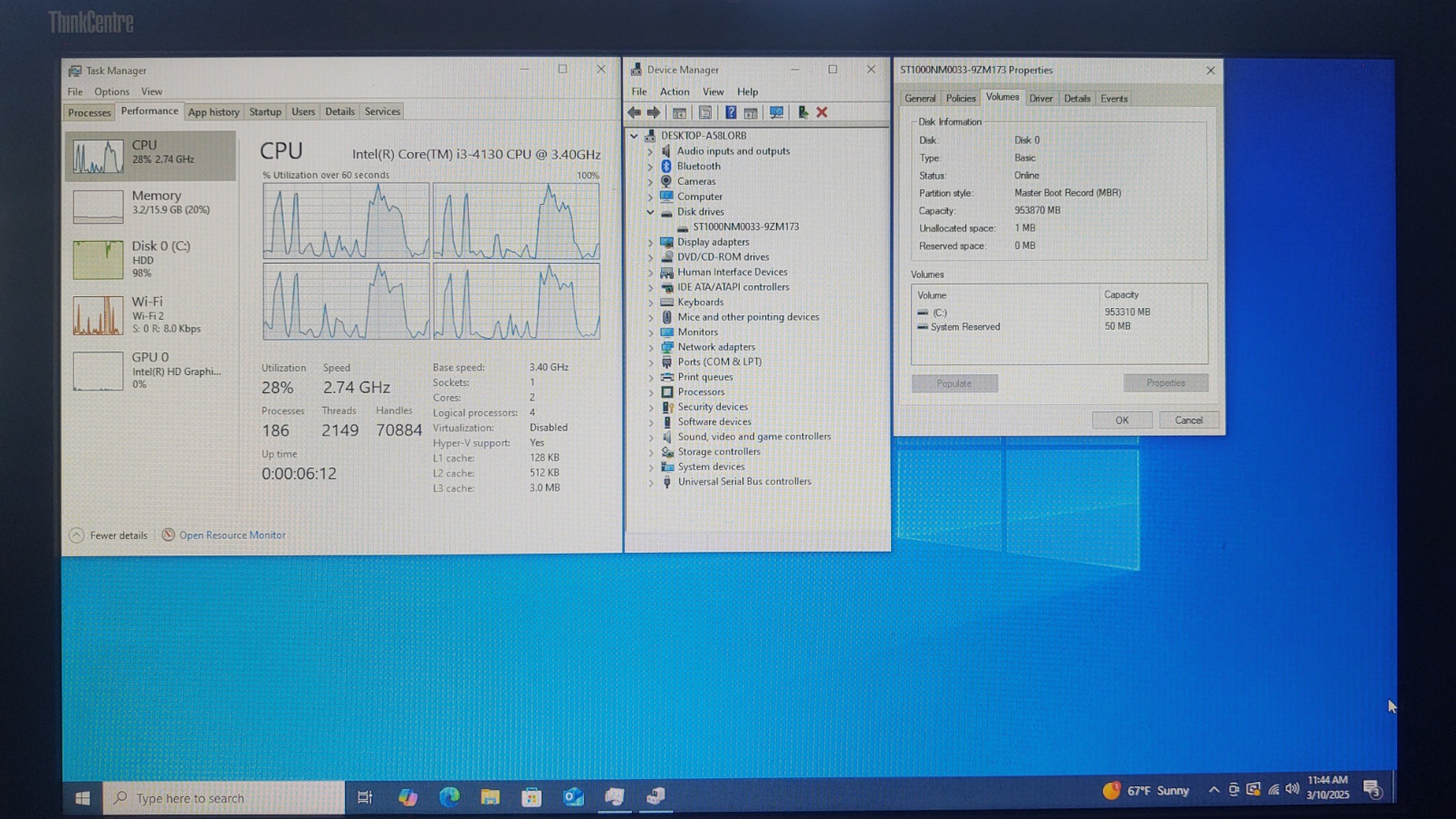
Task: Select the Memory graph in performance sidebar
Action: pos(150,203)
